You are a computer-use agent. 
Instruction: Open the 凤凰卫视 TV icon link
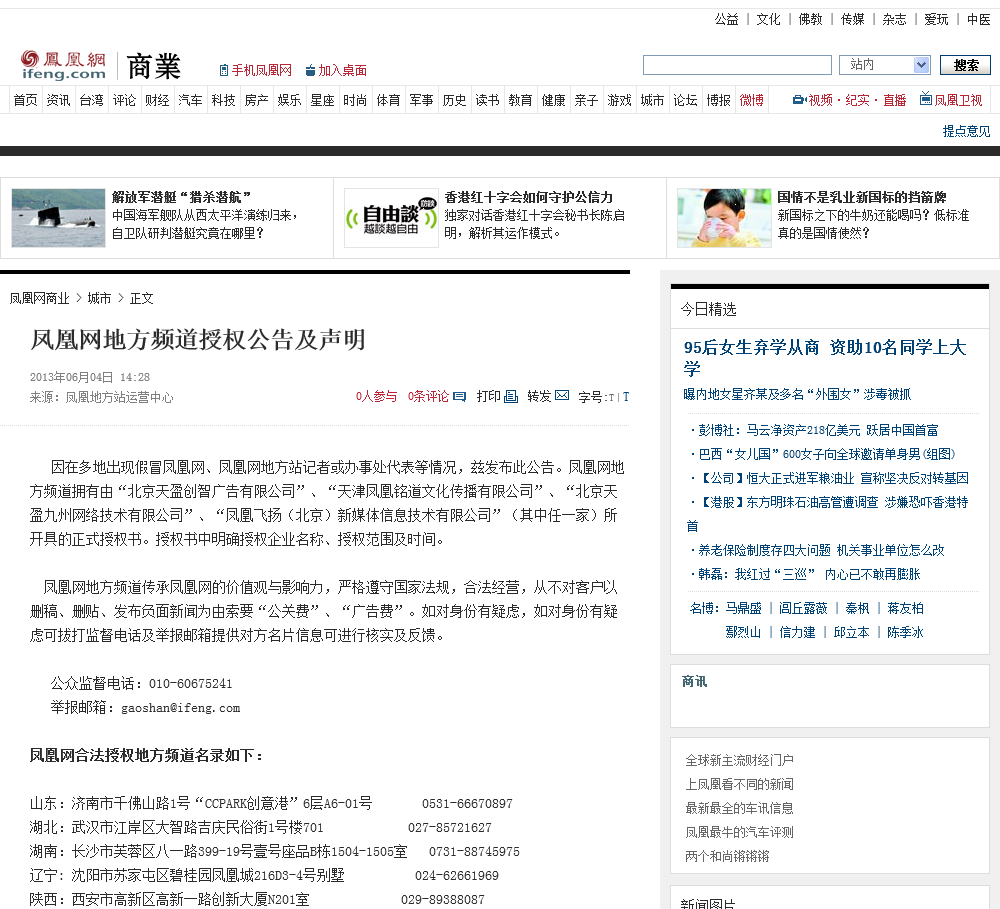(x=951, y=100)
